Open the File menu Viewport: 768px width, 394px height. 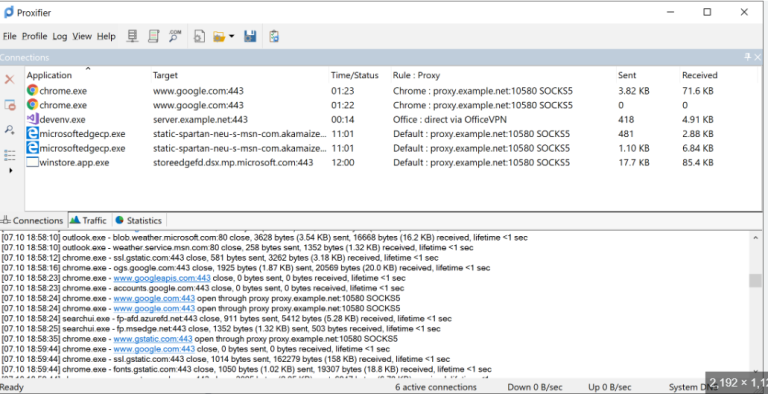coord(10,36)
